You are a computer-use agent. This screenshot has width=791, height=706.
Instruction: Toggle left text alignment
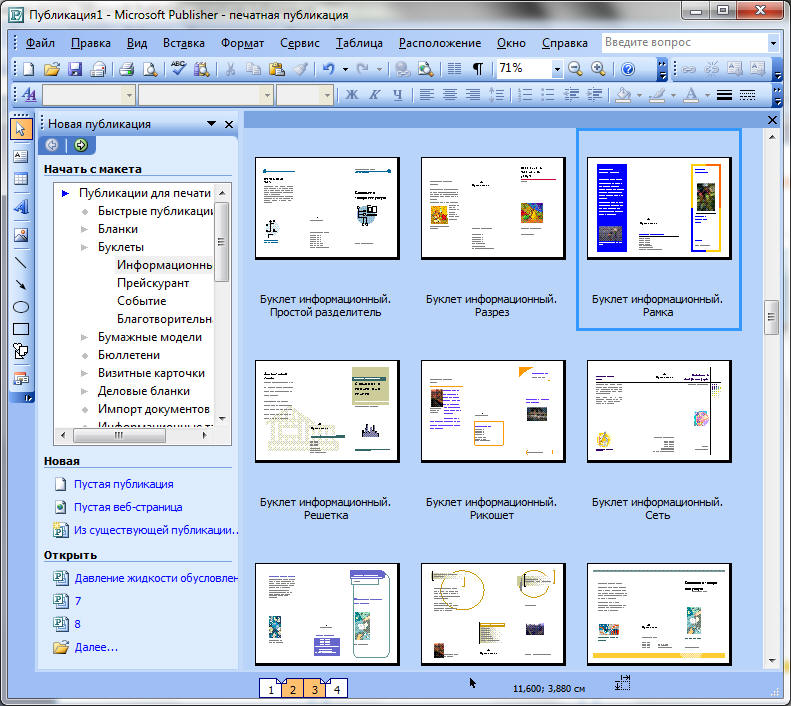(426, 94)
